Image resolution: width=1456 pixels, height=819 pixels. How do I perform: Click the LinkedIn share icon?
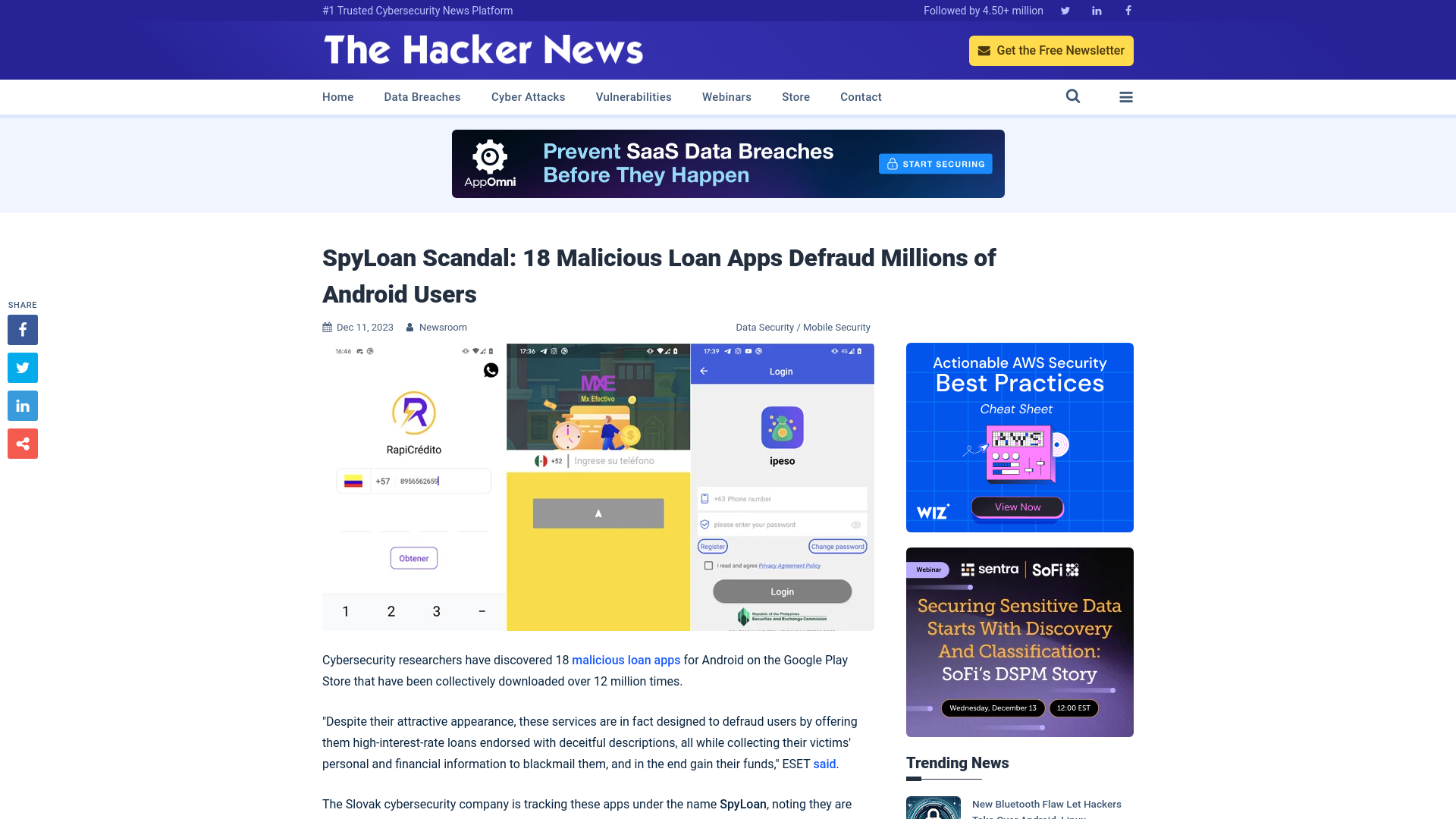[x=22, y=405]
